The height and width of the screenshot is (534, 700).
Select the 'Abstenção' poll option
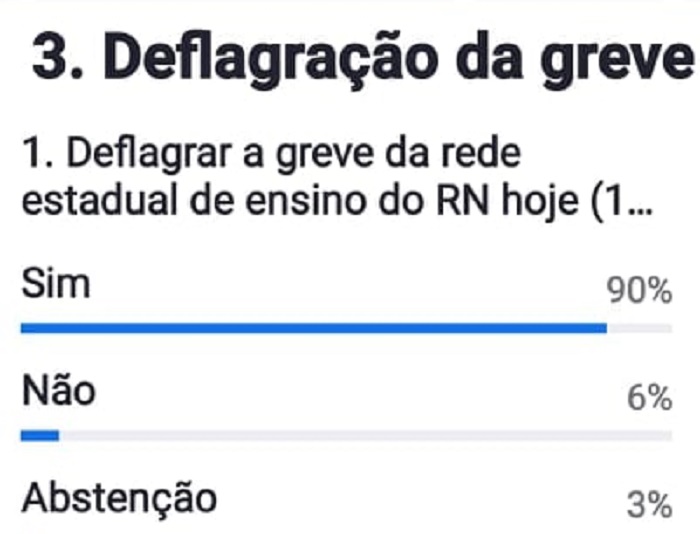pos(119,499)
